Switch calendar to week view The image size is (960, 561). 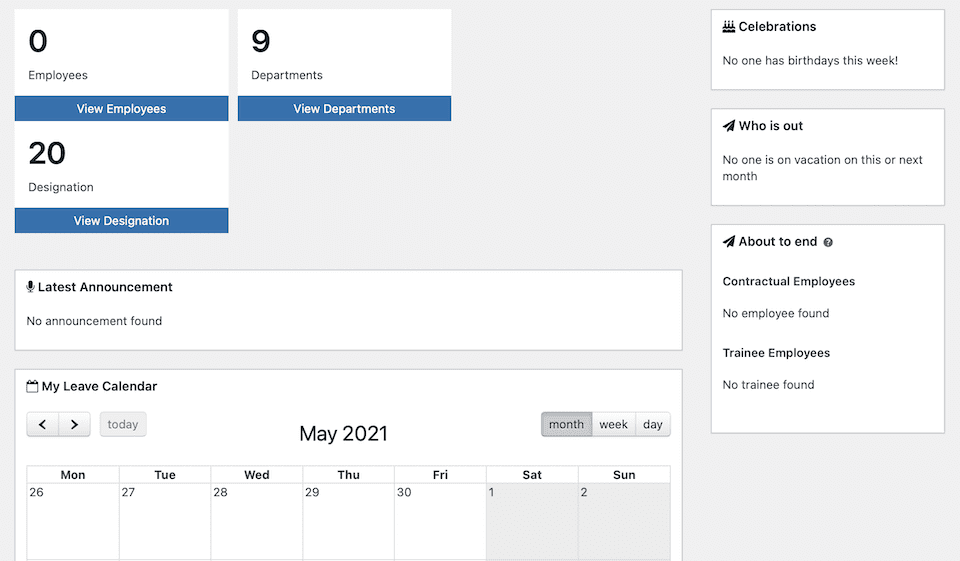613,424
